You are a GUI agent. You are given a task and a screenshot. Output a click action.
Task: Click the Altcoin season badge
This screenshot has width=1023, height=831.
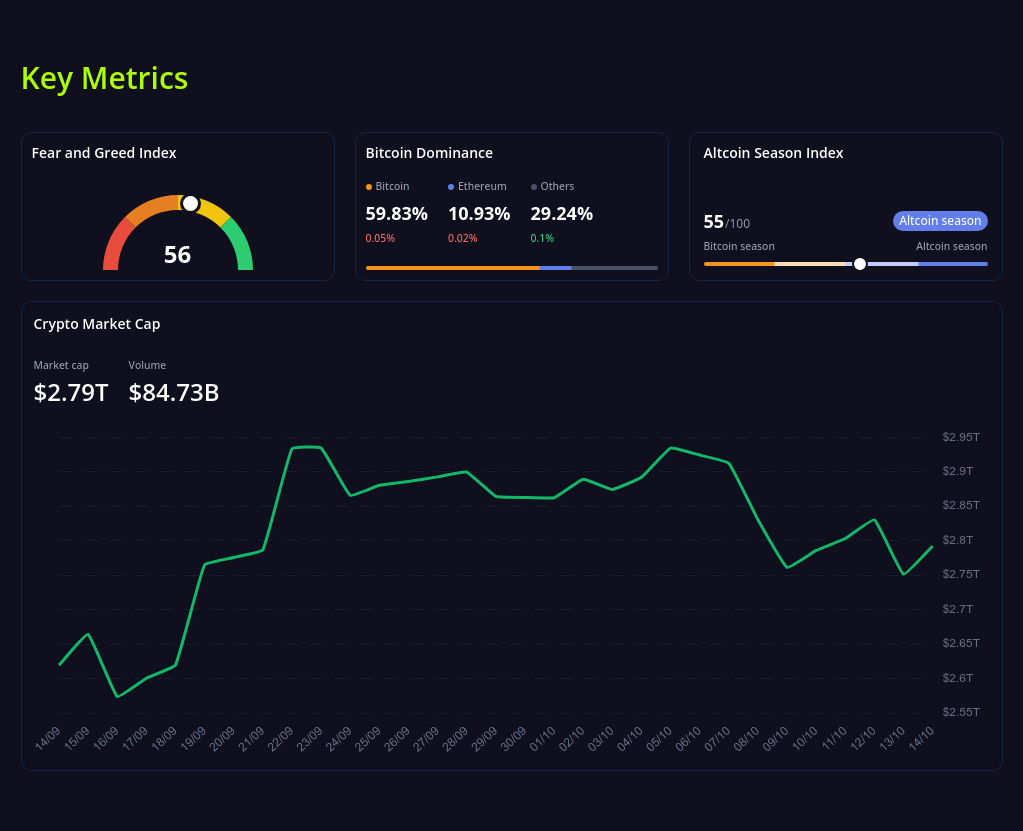click(940, 220)
